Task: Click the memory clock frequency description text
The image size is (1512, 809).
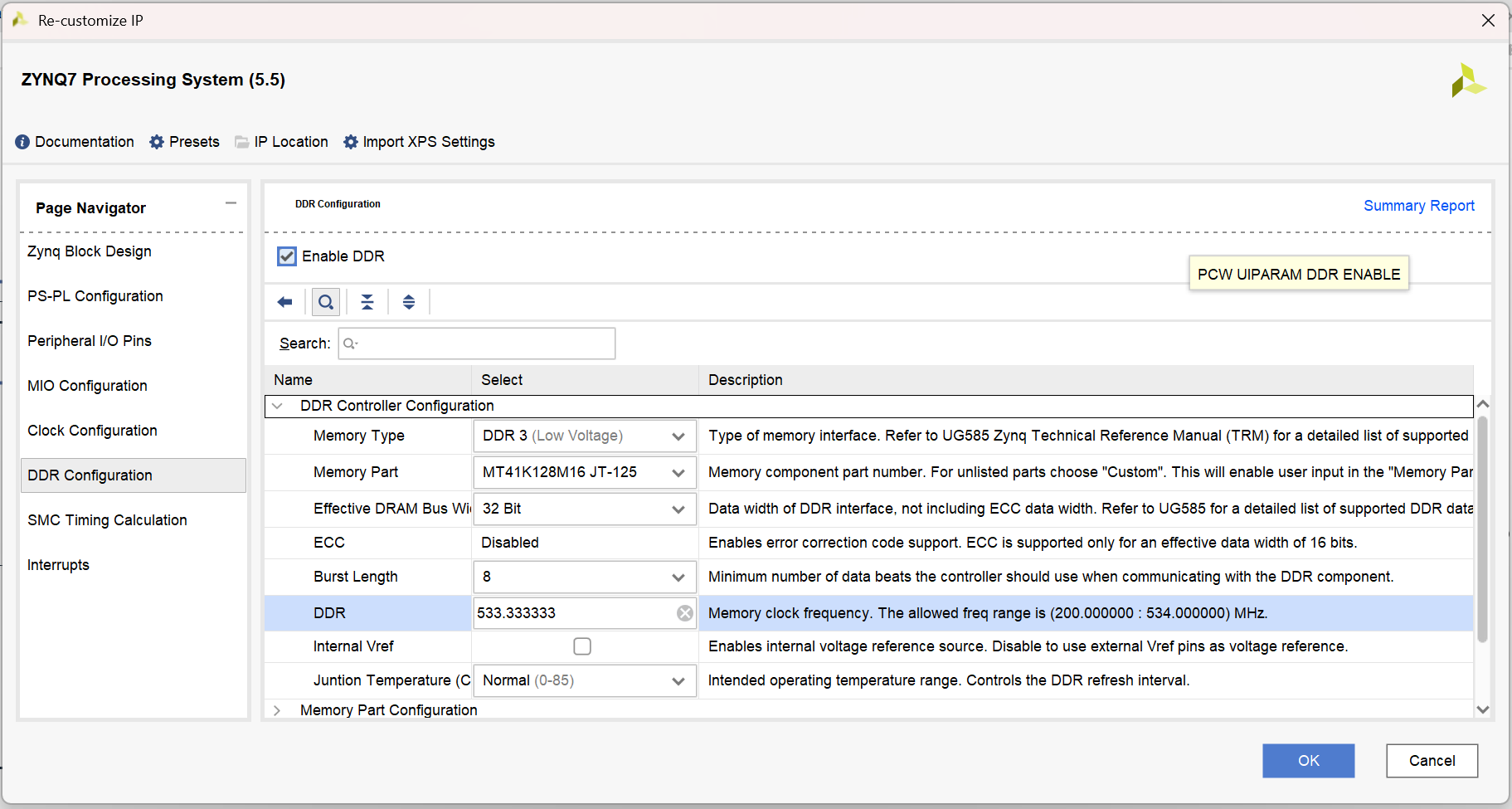Action: click(x=988, y=613)
